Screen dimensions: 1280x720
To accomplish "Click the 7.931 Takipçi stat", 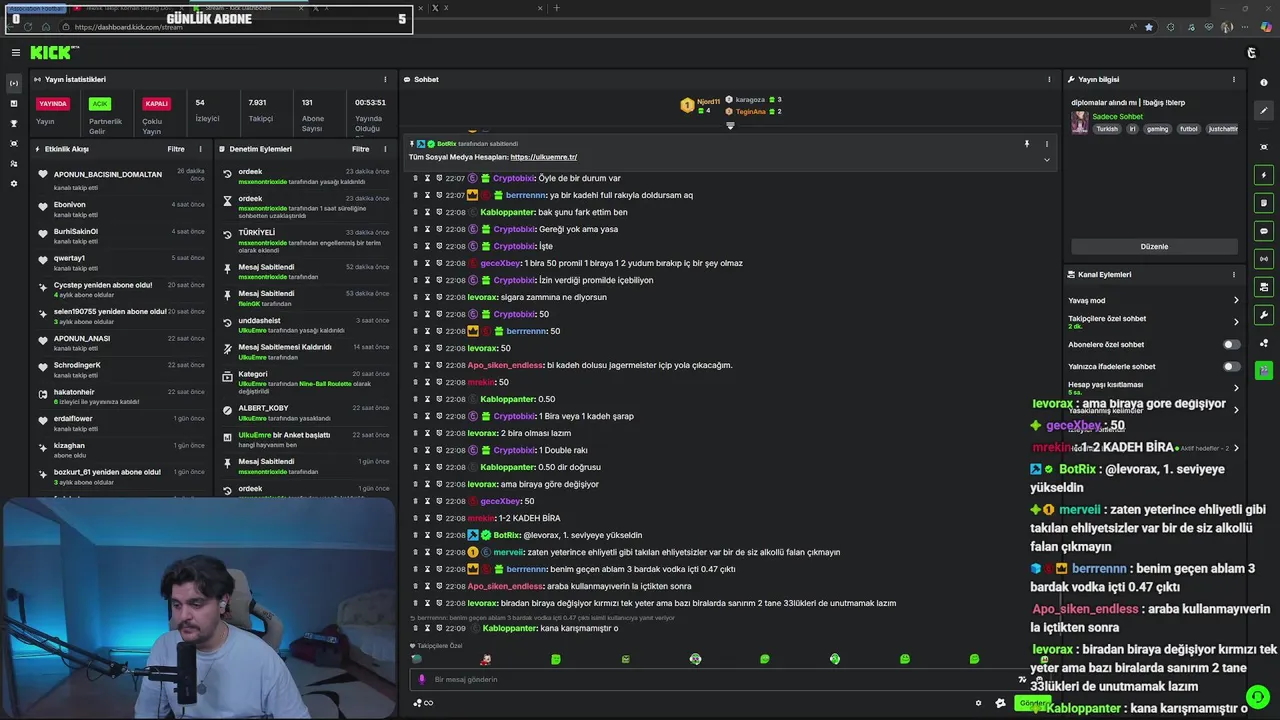I will pyautogui.click(x=260, y=109).
